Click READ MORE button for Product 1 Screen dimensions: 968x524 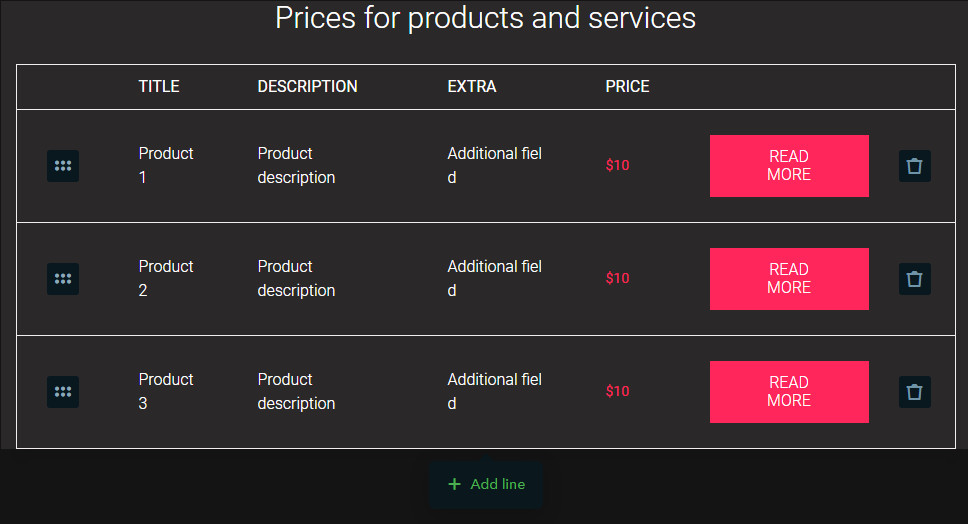789,166
